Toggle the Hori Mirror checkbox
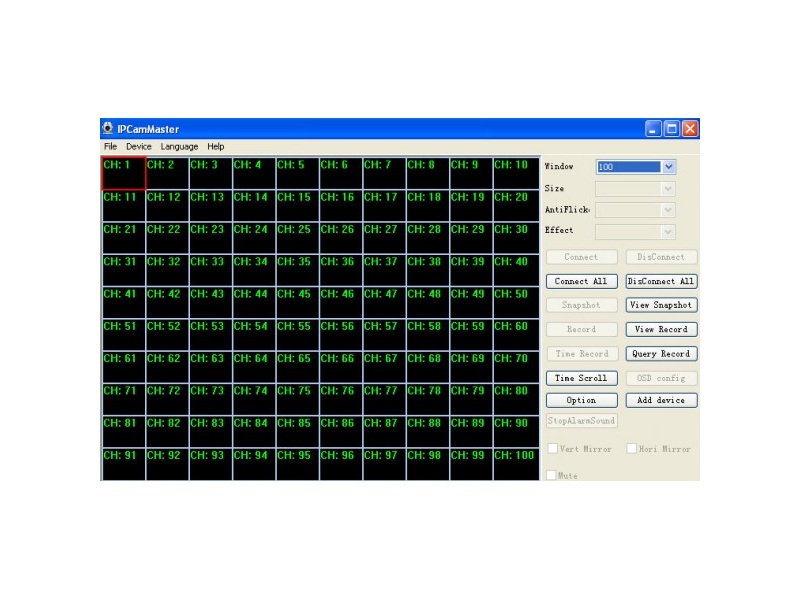The height and width of the screenshot is (600, 800). pyautogui.click(x=632, y=449)
